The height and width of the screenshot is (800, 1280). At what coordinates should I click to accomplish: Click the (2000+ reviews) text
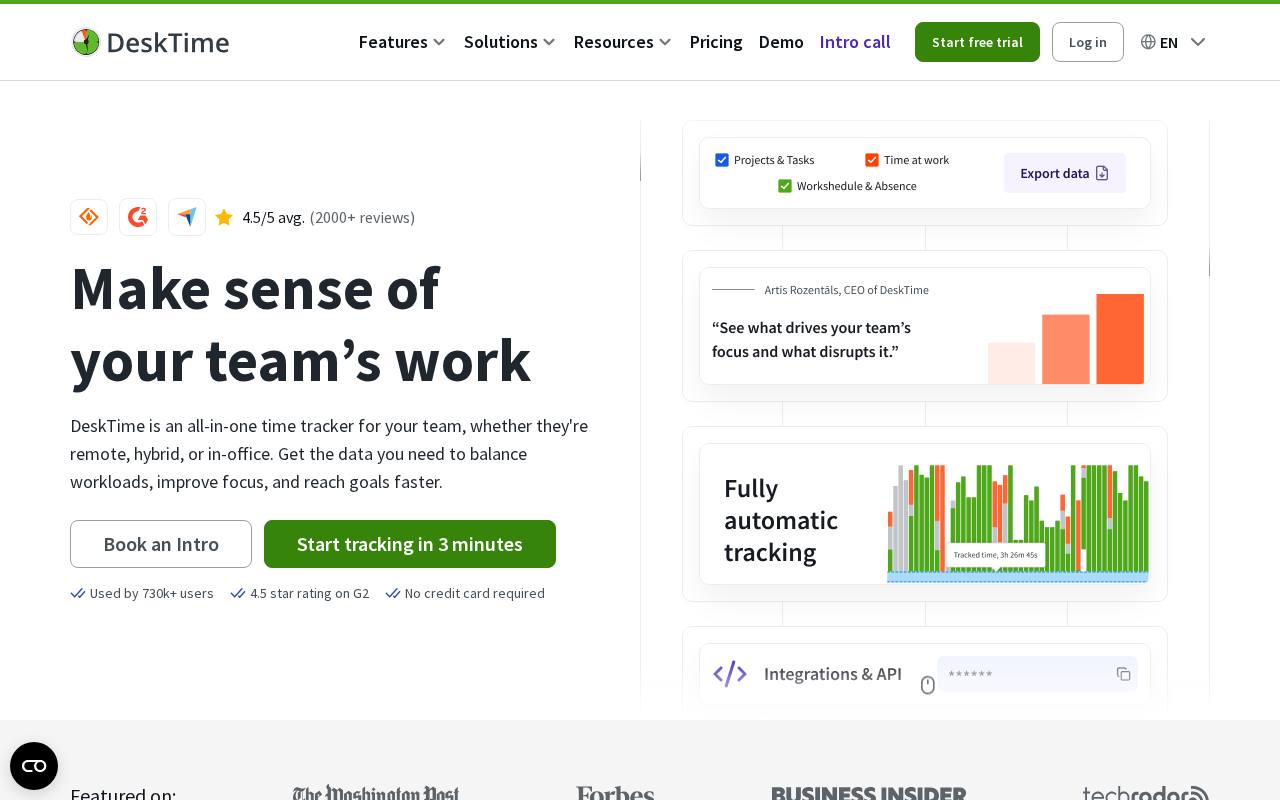(x=362, y=217)
